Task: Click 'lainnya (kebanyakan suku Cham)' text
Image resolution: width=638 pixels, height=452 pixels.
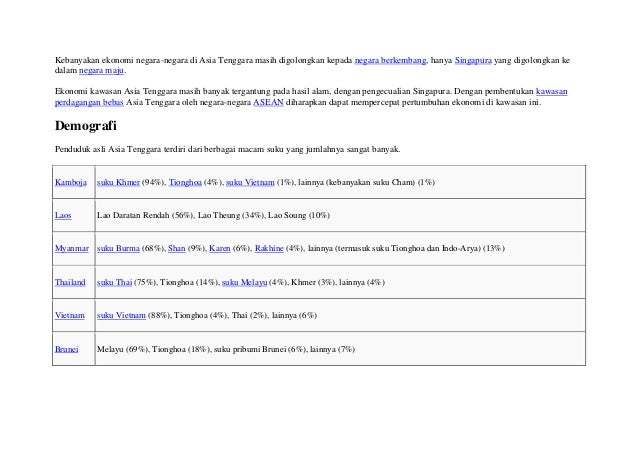Action: 356,182
